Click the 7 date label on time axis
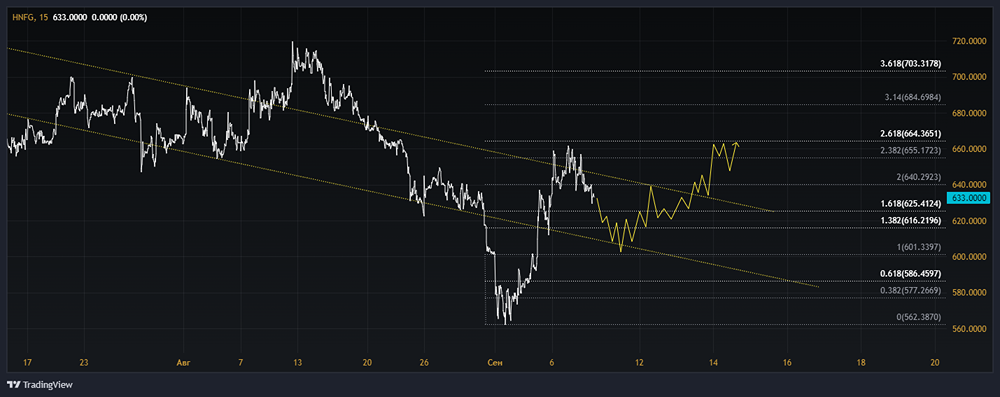The width and height of the screenshot is (1000, 397). [240, 363]
